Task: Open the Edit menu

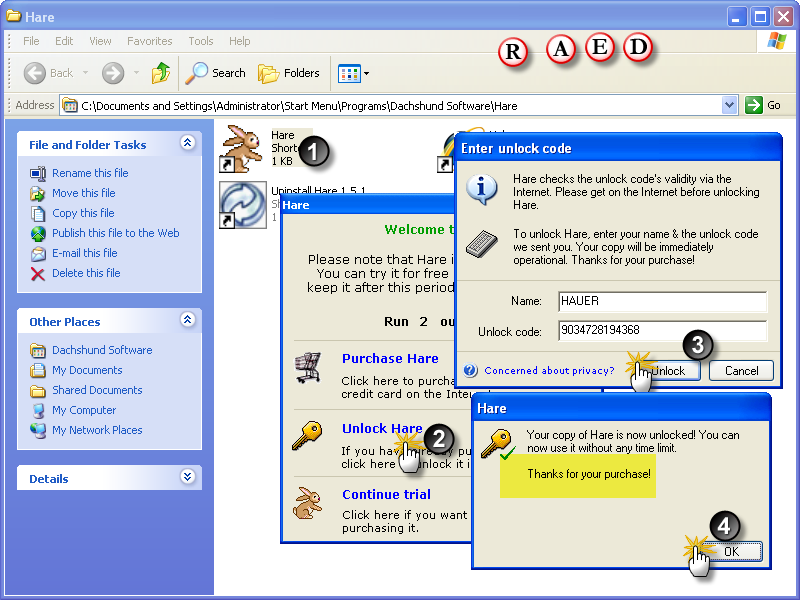Action: pos(64,41)
